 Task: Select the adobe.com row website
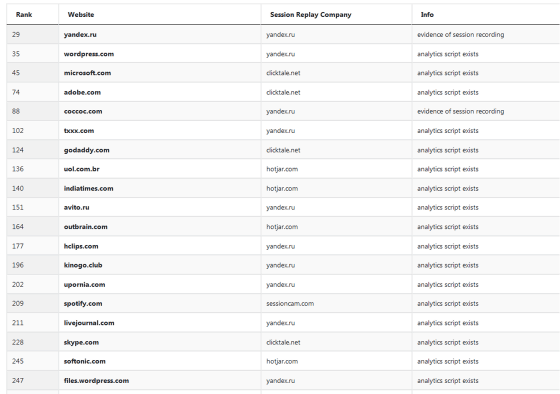click(82, 92)
